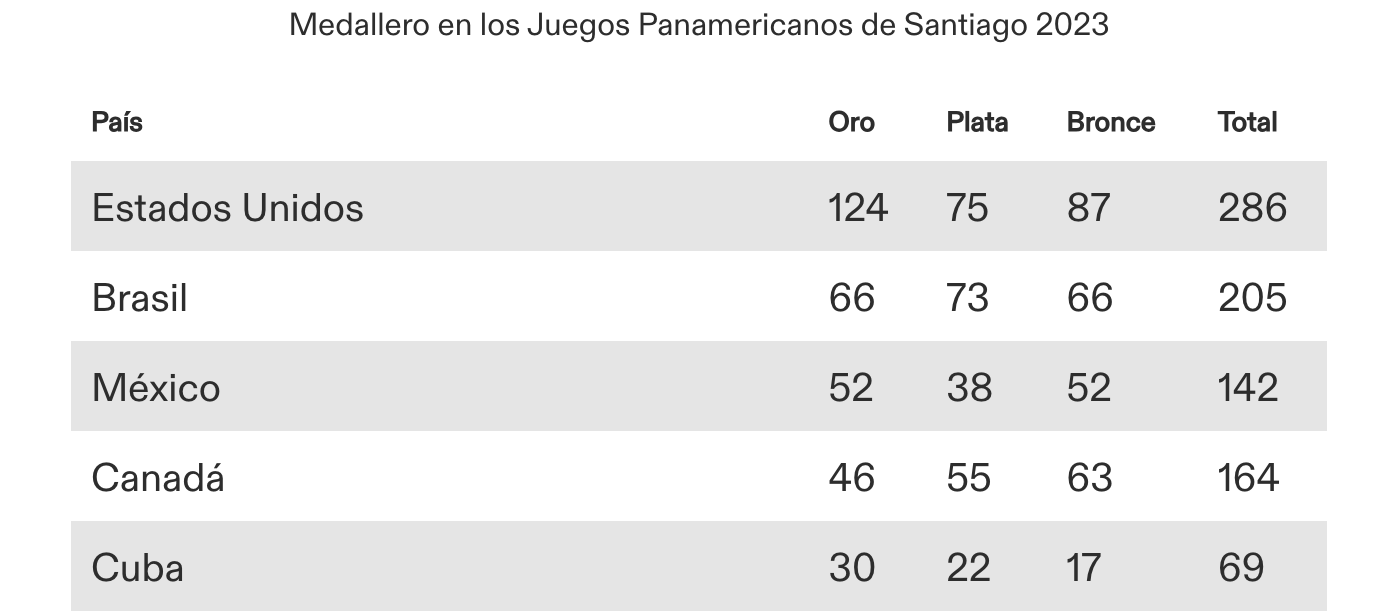The image size is (1376, 616).
Task: Select Estados Unidos gold count 124
Action: pyautogui.click(x=858, y=207)
